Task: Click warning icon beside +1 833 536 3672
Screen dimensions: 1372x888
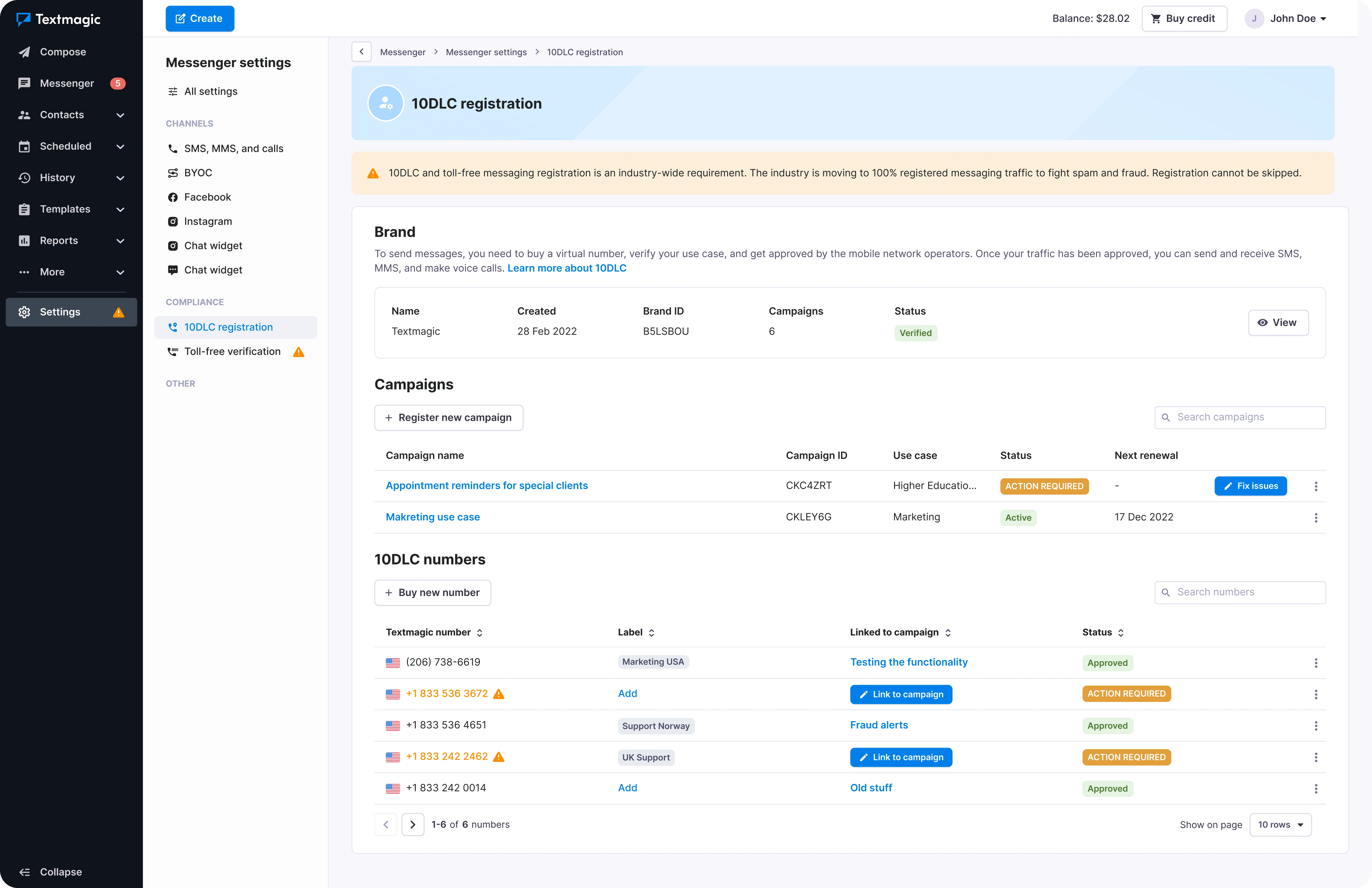Action: 499,694
